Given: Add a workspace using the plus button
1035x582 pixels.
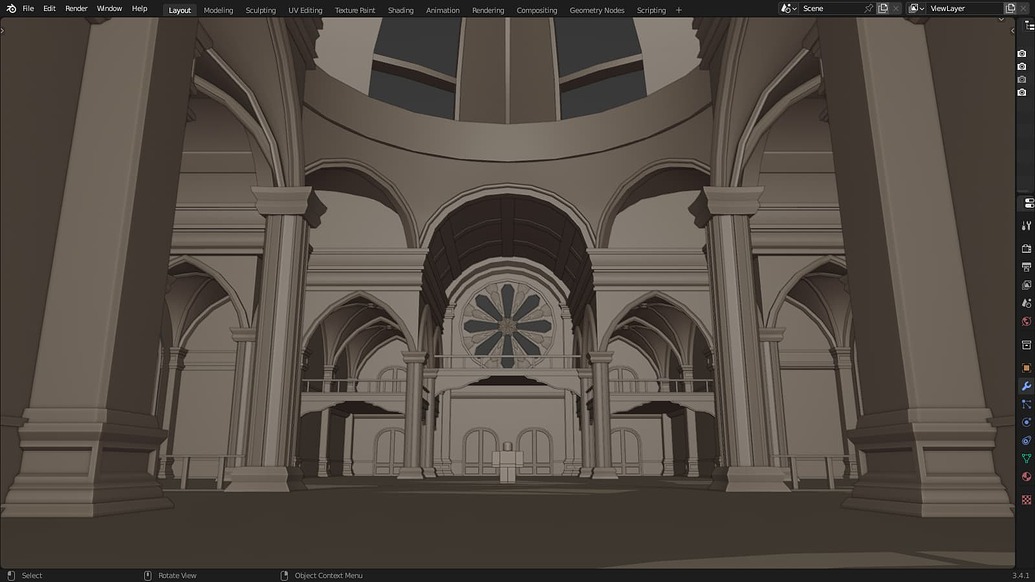Looking at the screenshot, I should [x=679, y=10].
